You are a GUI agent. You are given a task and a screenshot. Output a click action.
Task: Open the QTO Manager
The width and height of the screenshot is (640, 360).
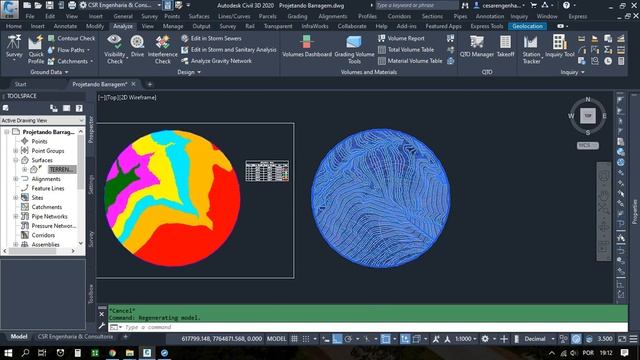[477, 46]
